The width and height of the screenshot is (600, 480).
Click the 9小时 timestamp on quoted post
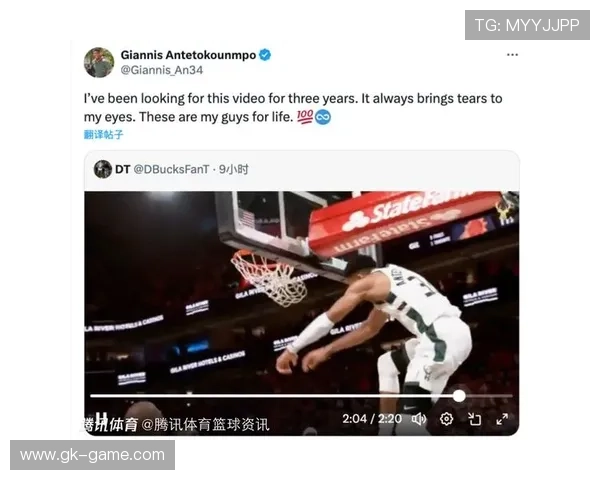[234, 169]
